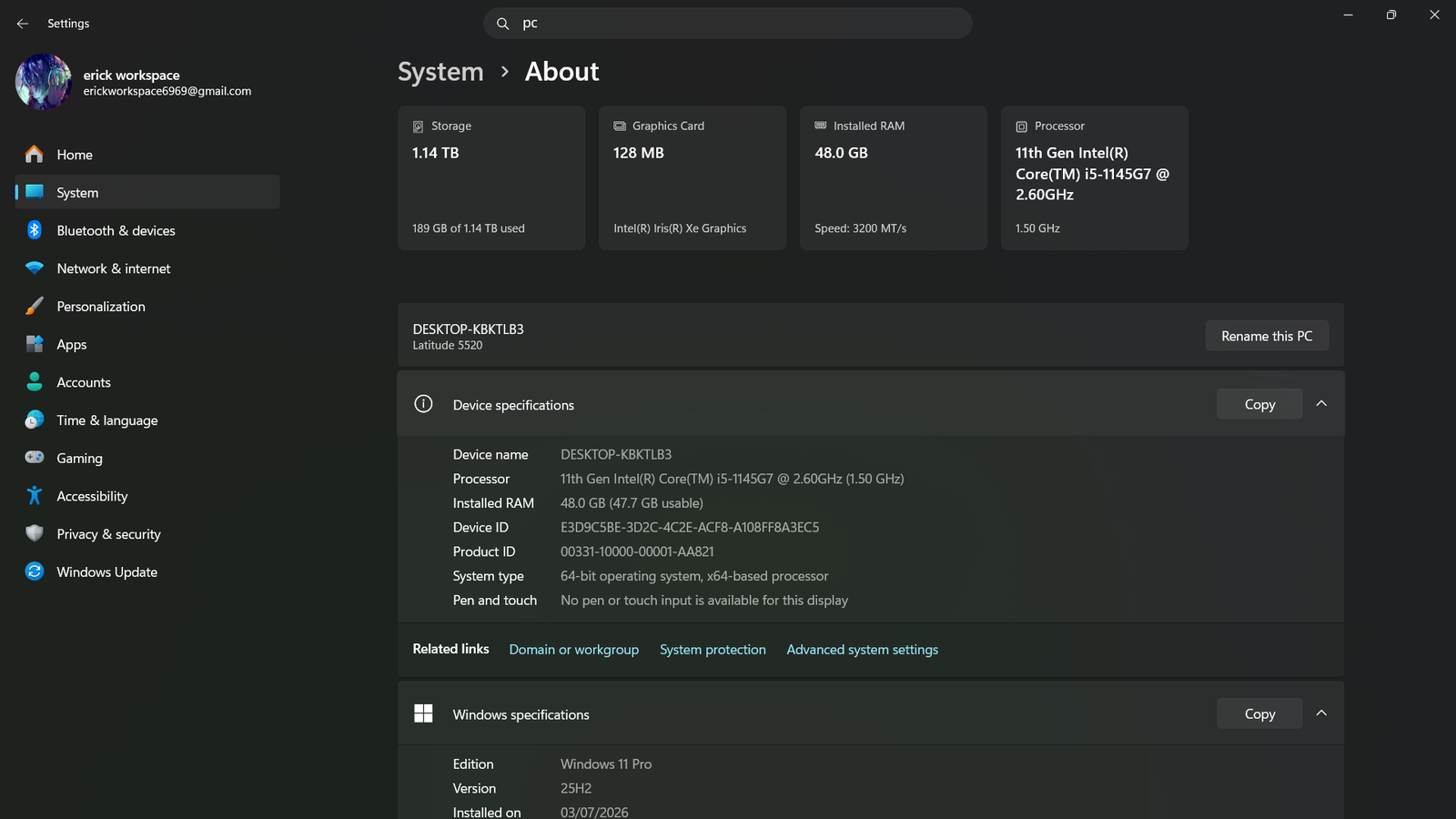Copy the Windows specifications
Screen dimensions: 1456x819
pyautogui.click(x=1259, y=713)
